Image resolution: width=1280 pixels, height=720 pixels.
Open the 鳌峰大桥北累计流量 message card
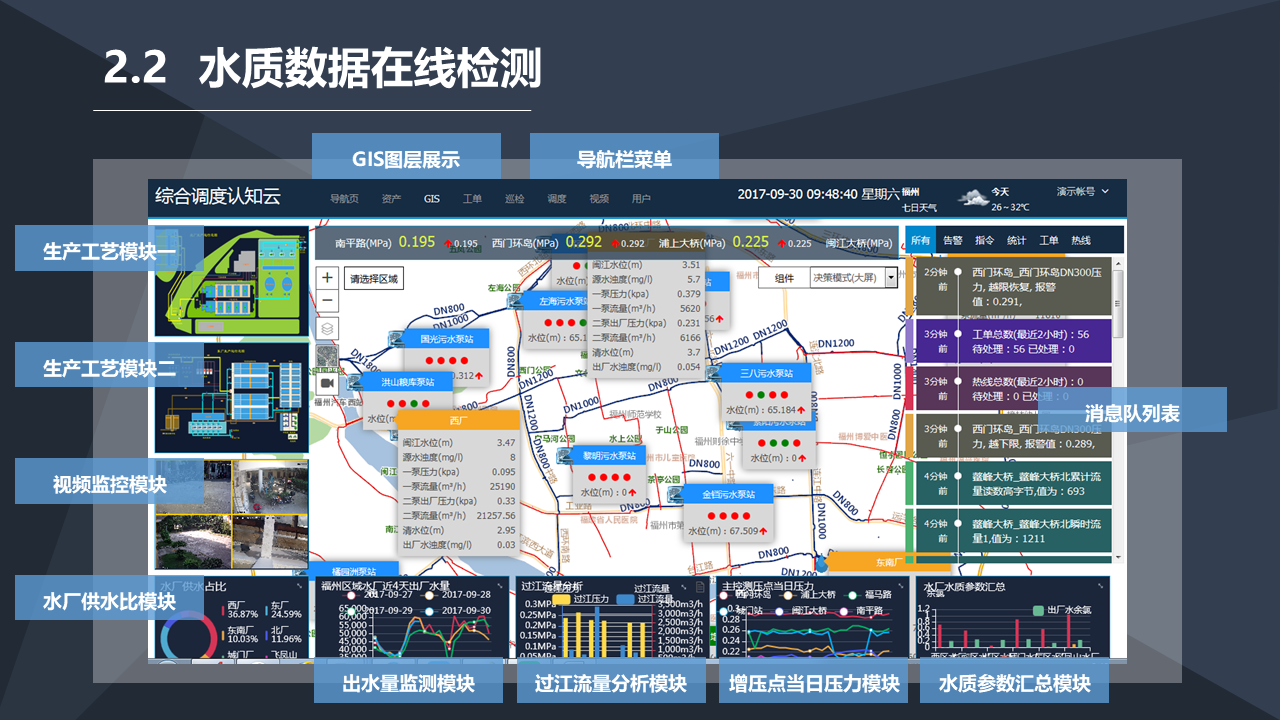(1014, 483)
